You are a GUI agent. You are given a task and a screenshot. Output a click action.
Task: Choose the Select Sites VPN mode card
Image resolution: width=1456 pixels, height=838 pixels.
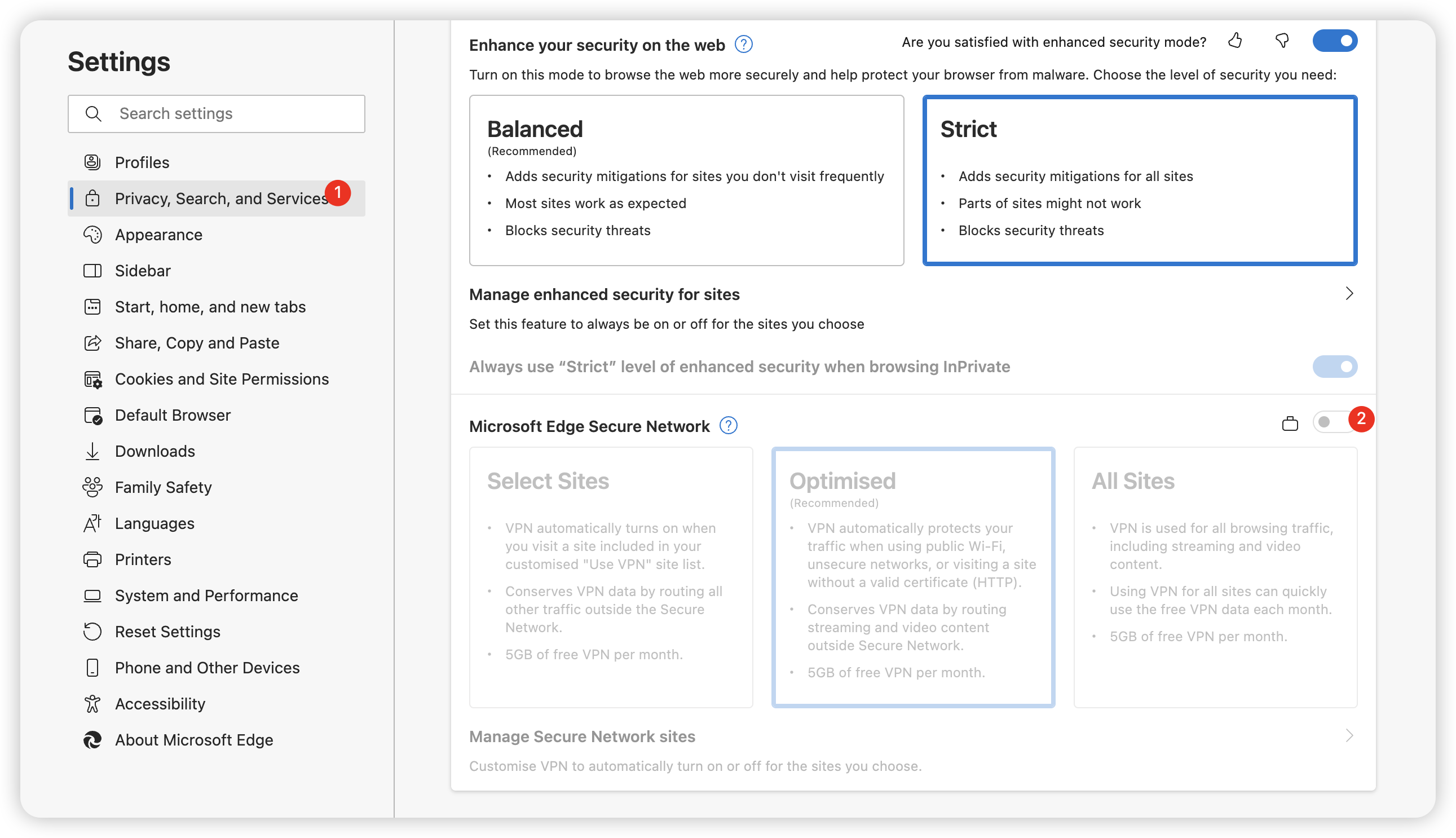[x=611, y=577]
